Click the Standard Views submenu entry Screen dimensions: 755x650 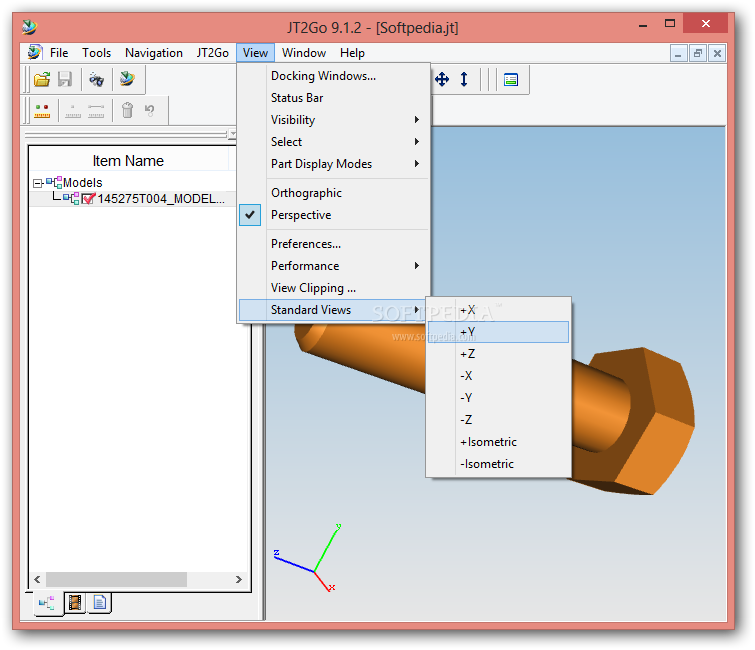tap(332, 310)
